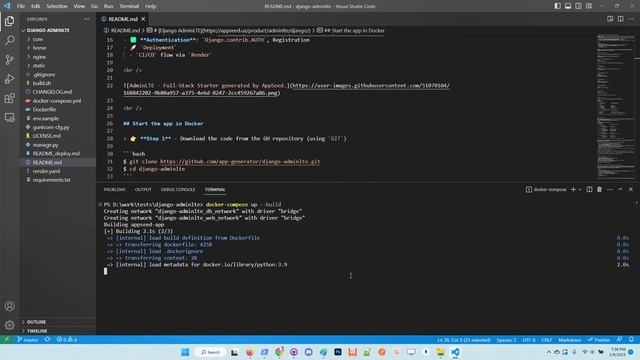Click the Prettier status bar item
640x360 pixels.
(x=599, y=340)
